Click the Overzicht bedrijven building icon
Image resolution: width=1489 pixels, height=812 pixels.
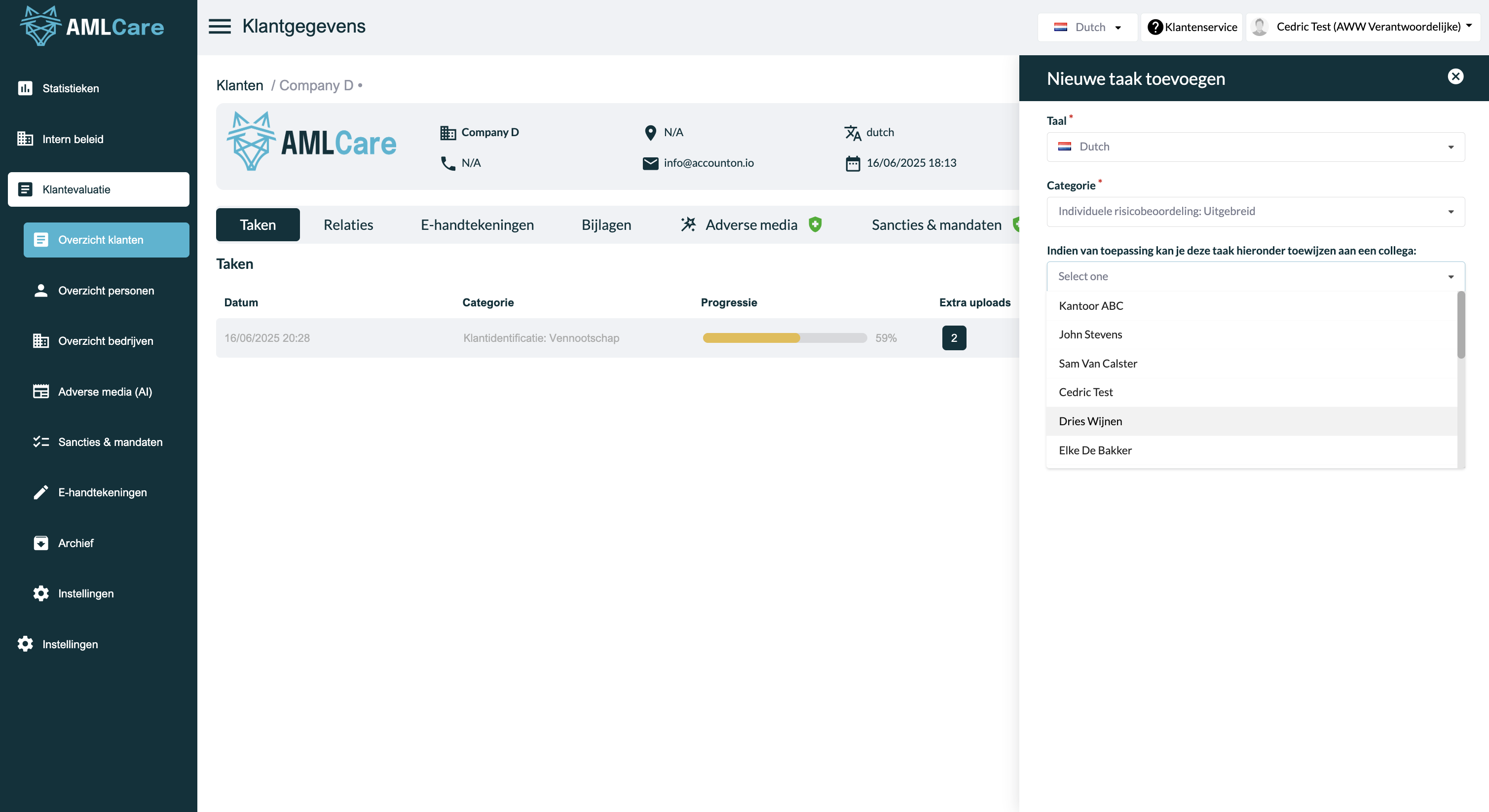point(40,340)
